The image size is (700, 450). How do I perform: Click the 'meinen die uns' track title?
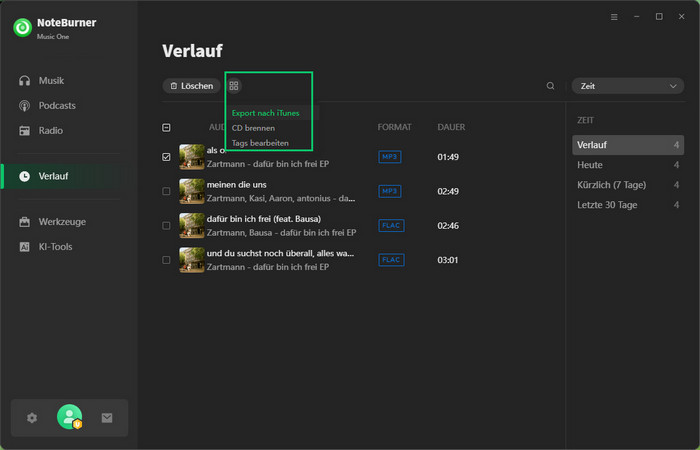237,185
